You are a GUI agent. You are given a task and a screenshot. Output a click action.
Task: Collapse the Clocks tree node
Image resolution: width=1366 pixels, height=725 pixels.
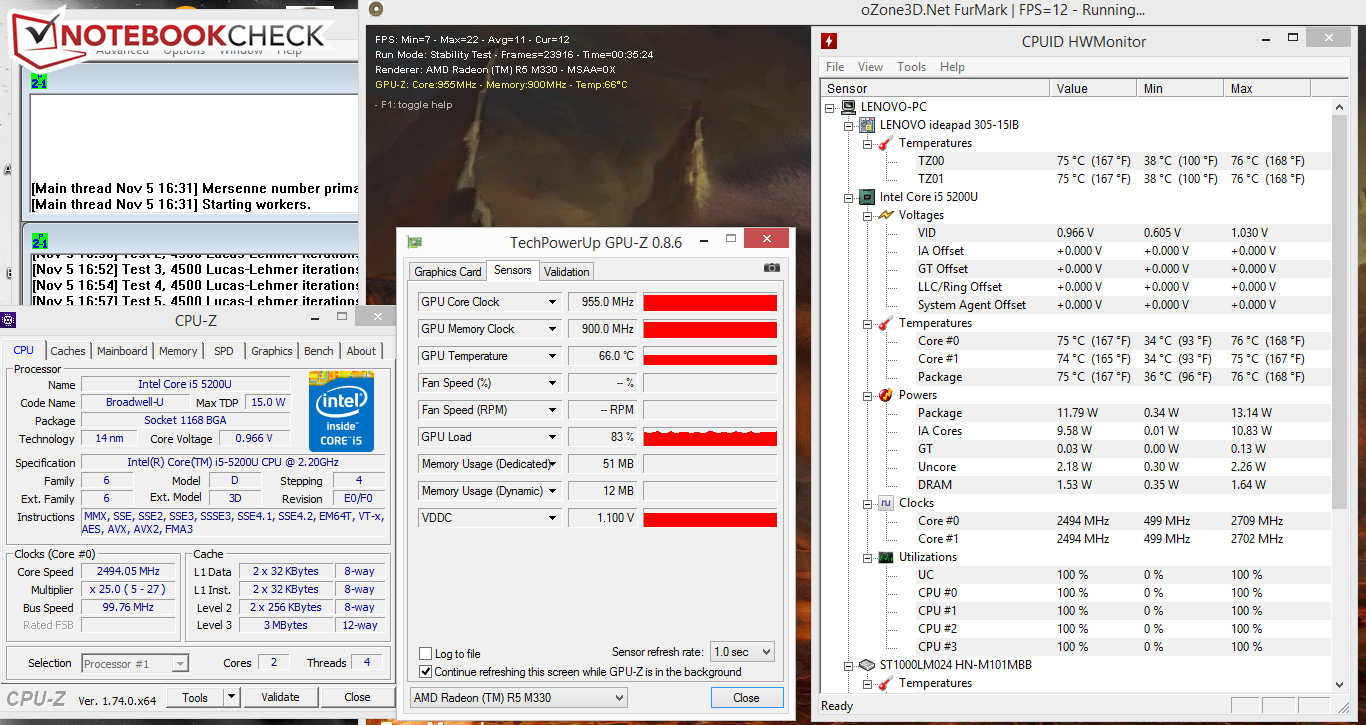point(867,503)
